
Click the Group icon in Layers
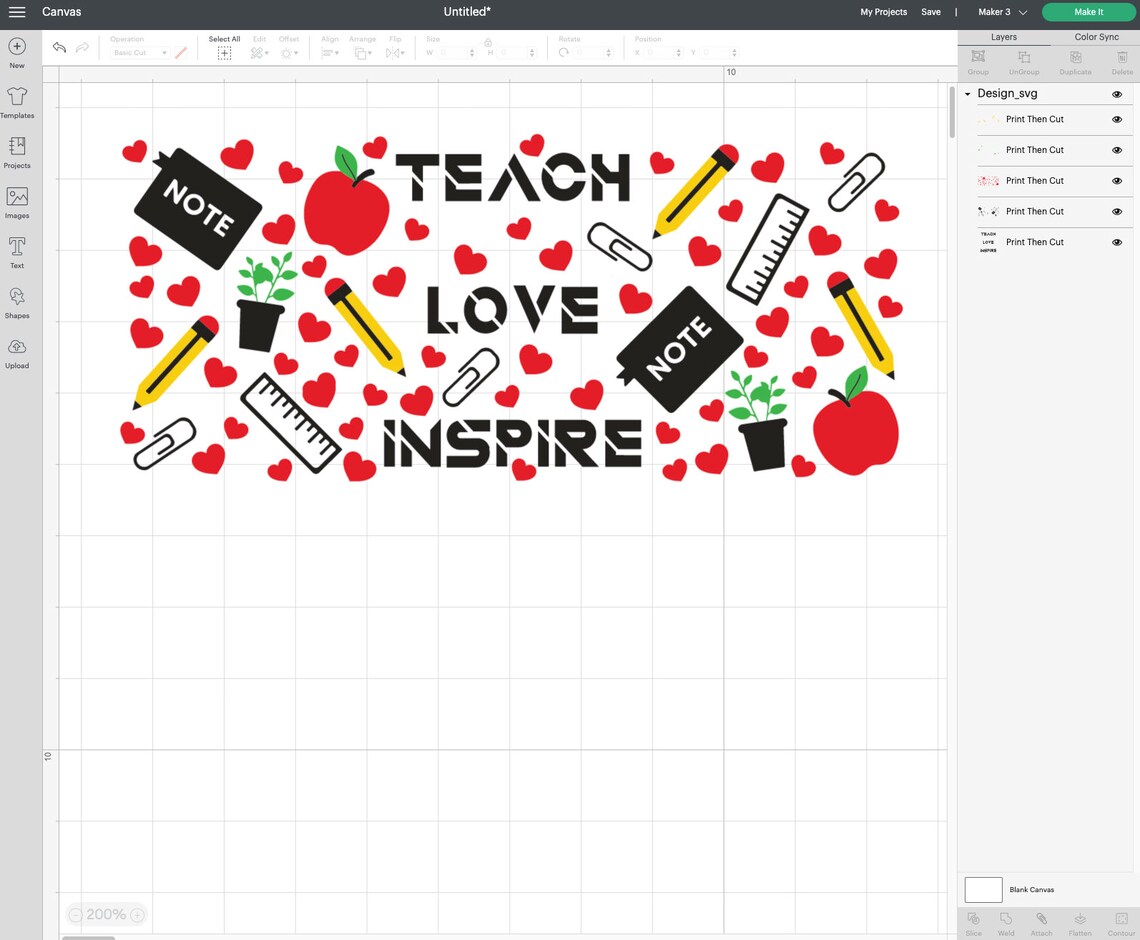pyautogui.click(x=978, y=57)
